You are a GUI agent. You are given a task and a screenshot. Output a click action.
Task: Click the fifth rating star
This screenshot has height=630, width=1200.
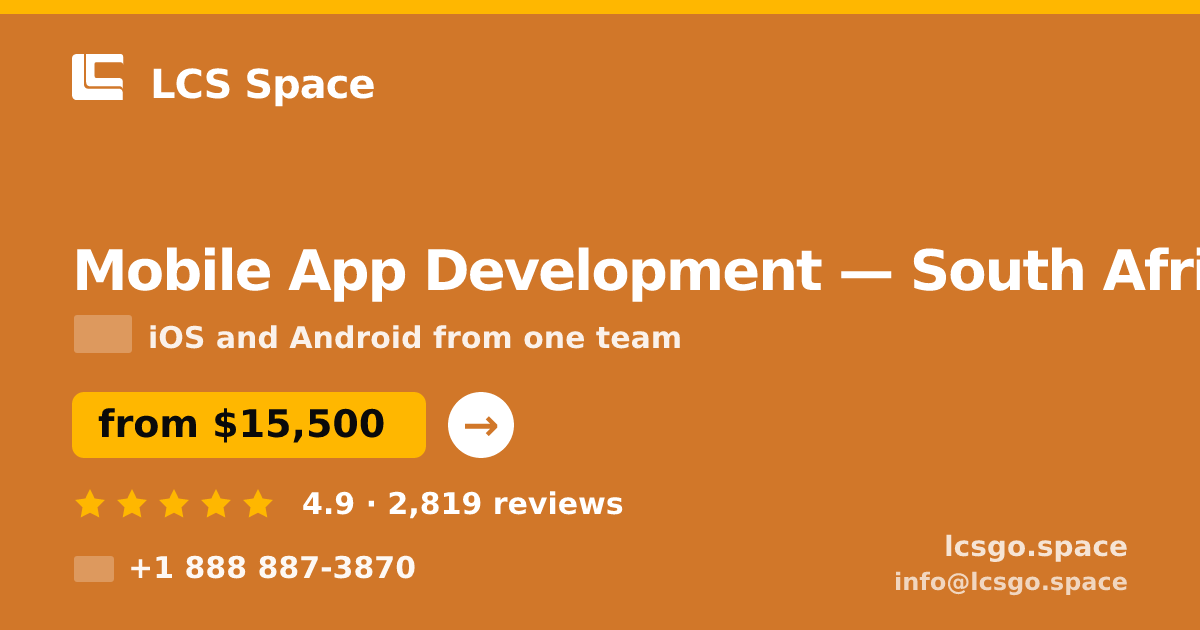tap(258, 504)
